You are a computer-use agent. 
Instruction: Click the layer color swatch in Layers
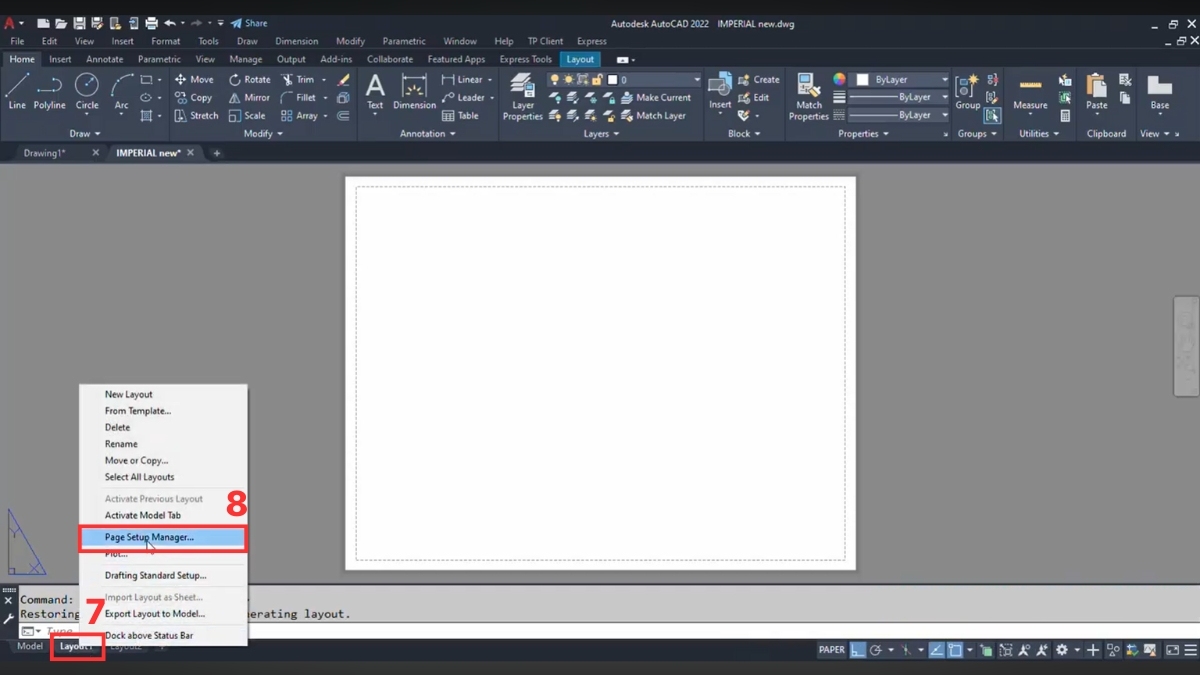pyautogui.click(x=612, y=79)
